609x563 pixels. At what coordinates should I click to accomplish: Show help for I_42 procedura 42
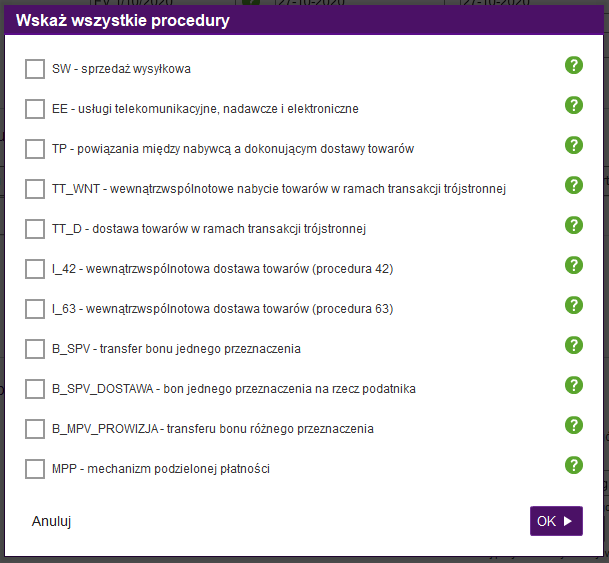(574, 265)
